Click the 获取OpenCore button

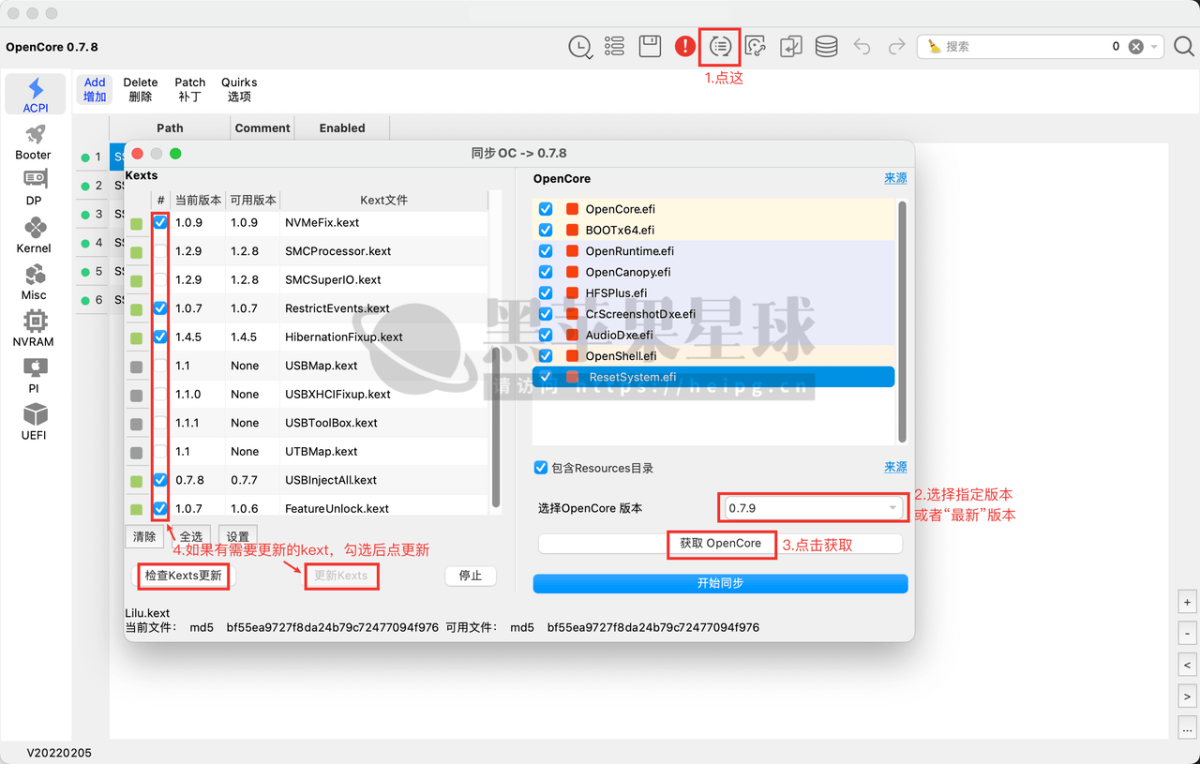[x=721, y=544]
